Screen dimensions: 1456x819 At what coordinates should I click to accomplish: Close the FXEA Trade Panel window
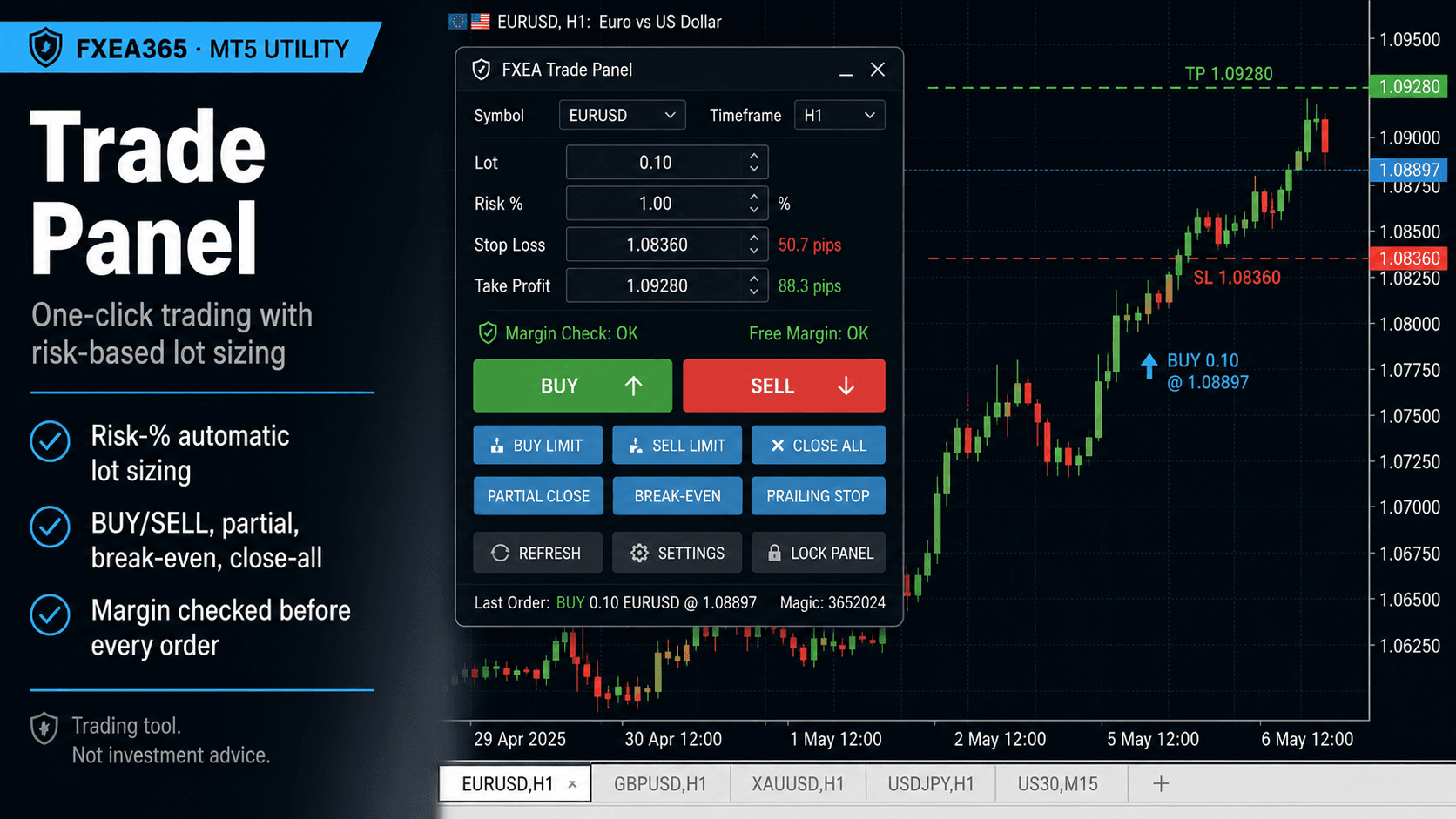(x=878, y=70)
